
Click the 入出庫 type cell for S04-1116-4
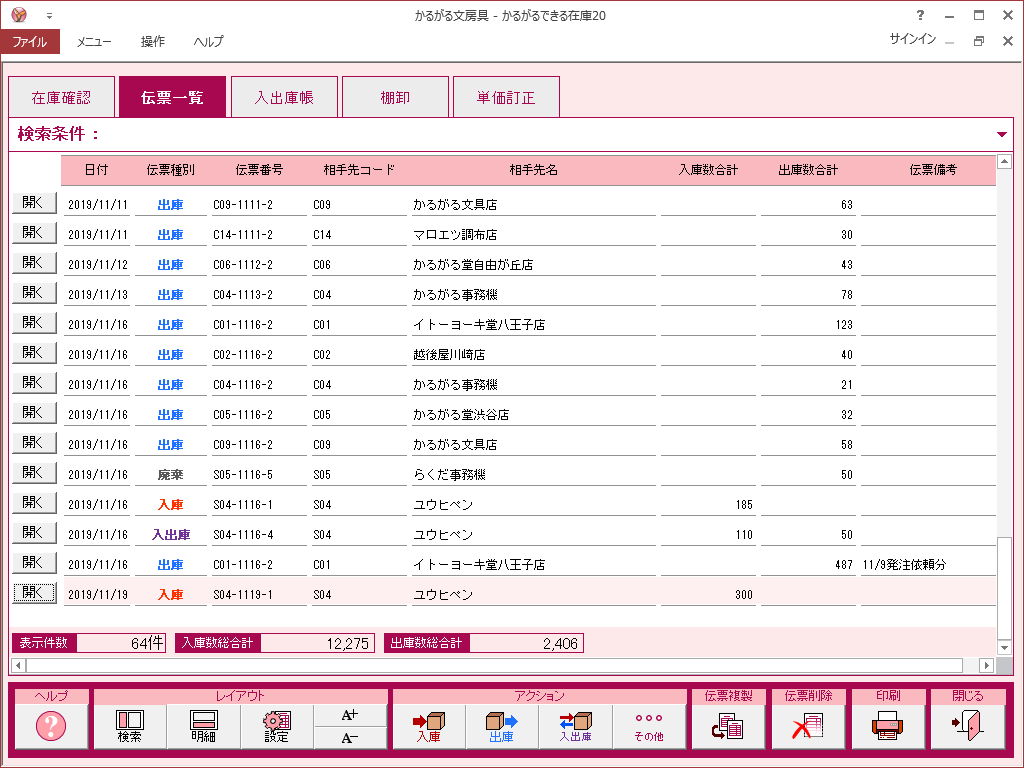[x=170, y=535]
